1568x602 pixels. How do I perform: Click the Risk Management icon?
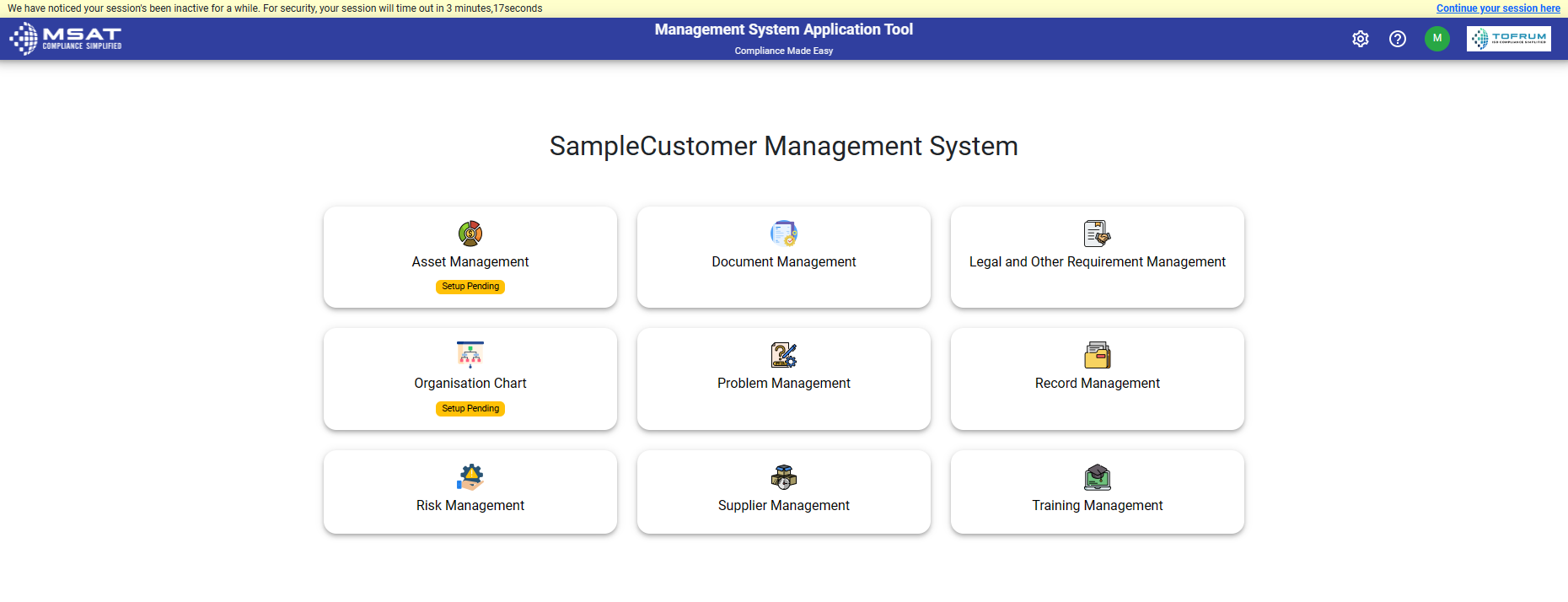click(x=470, y=477)
